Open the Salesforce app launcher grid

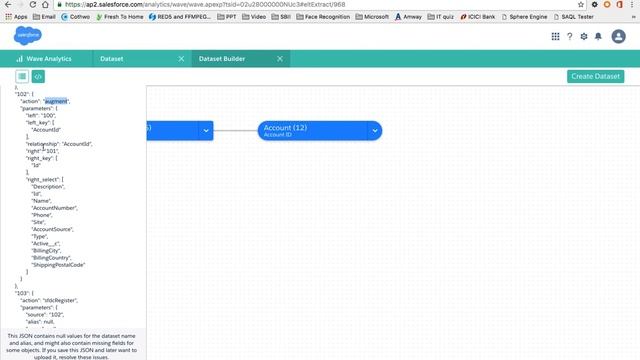[555, 36]
